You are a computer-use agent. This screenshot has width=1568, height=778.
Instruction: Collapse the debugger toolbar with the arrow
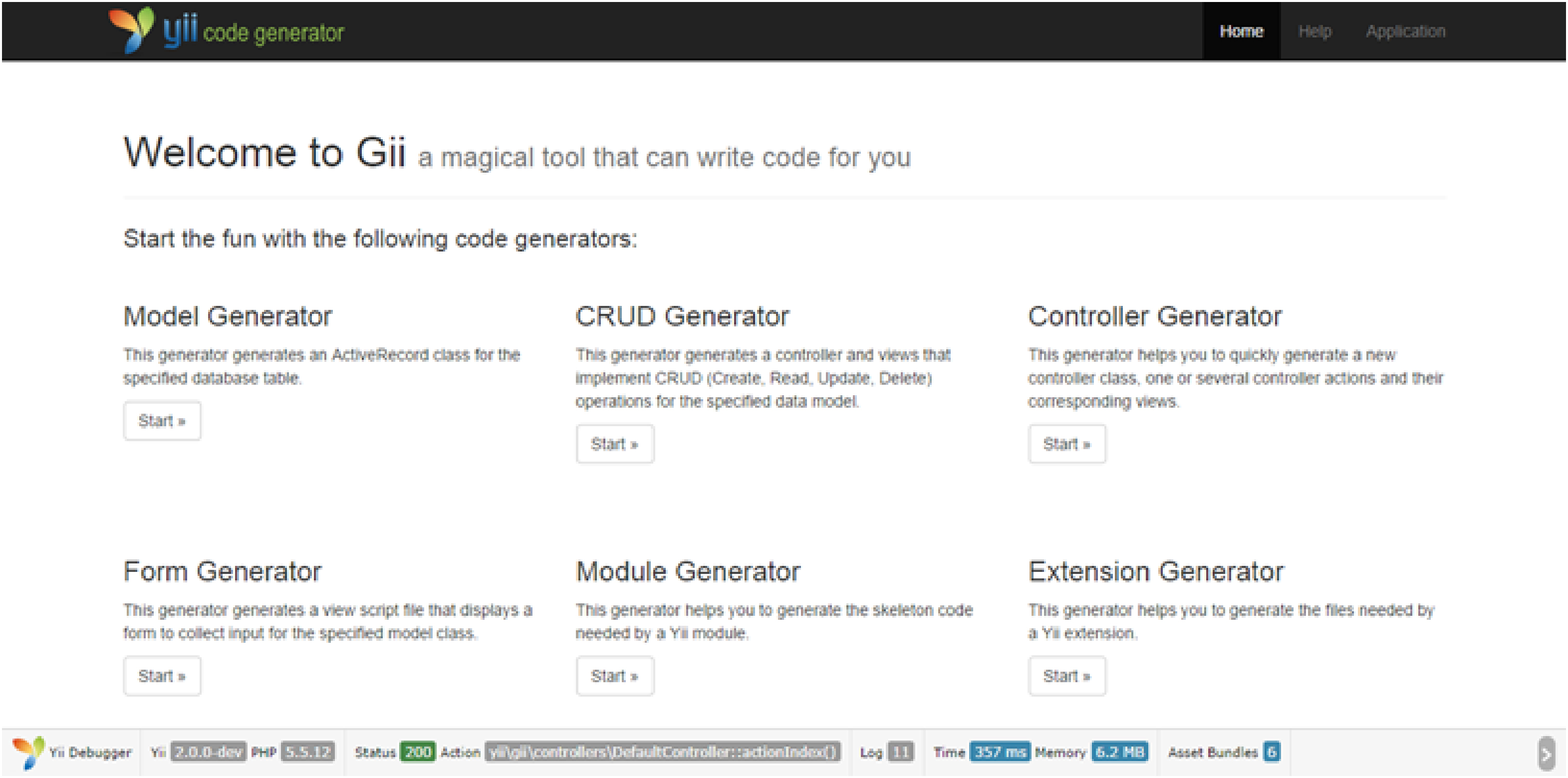click(1546, 754)
